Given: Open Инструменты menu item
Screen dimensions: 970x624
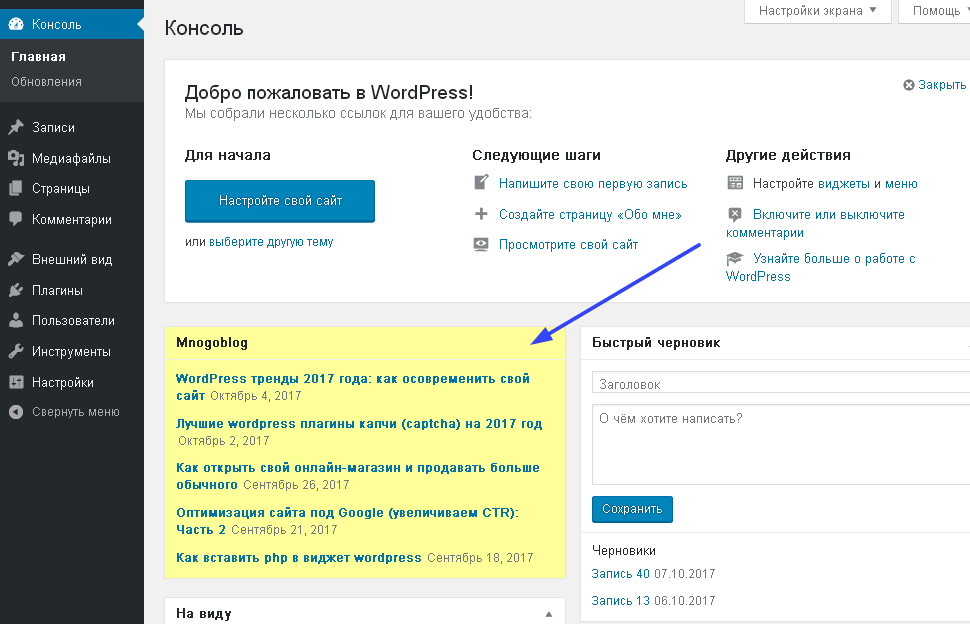Looking at the screenshot, I should click(72, 351).
